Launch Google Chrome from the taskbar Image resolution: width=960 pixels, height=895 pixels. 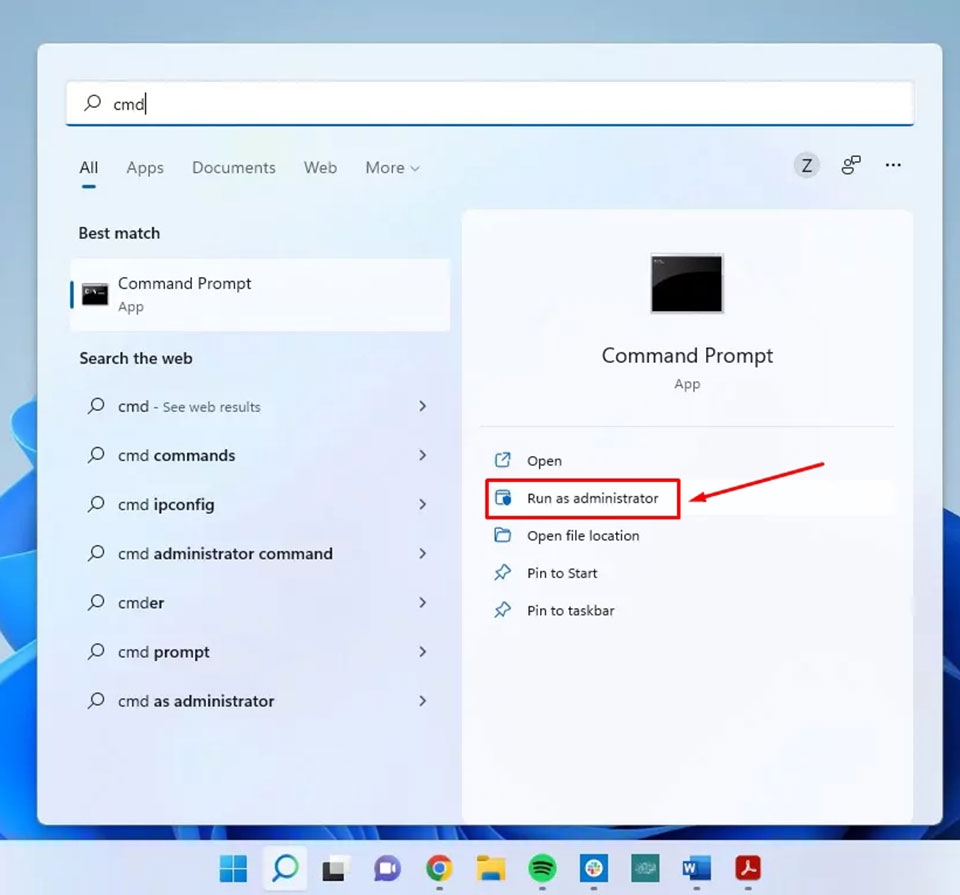point(439,868)
